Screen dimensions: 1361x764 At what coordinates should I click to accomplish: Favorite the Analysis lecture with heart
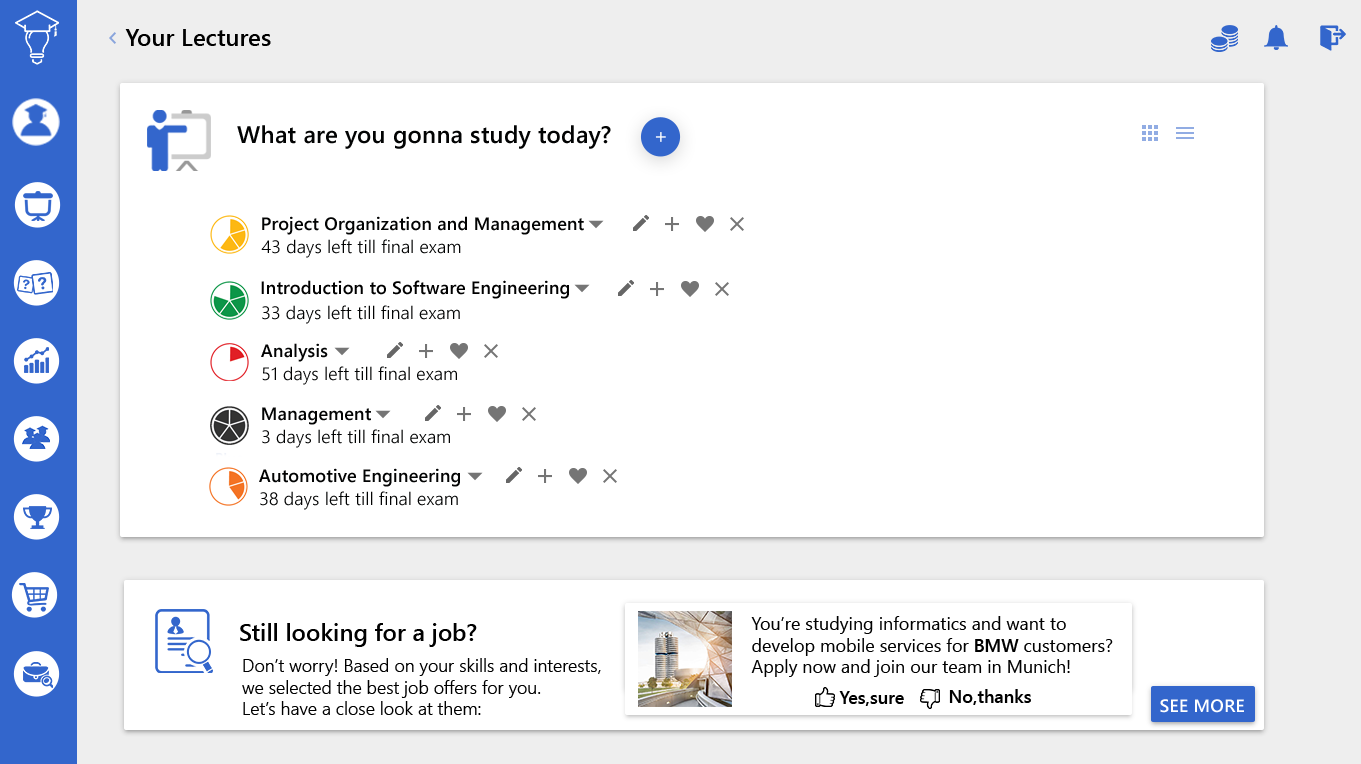459,351
